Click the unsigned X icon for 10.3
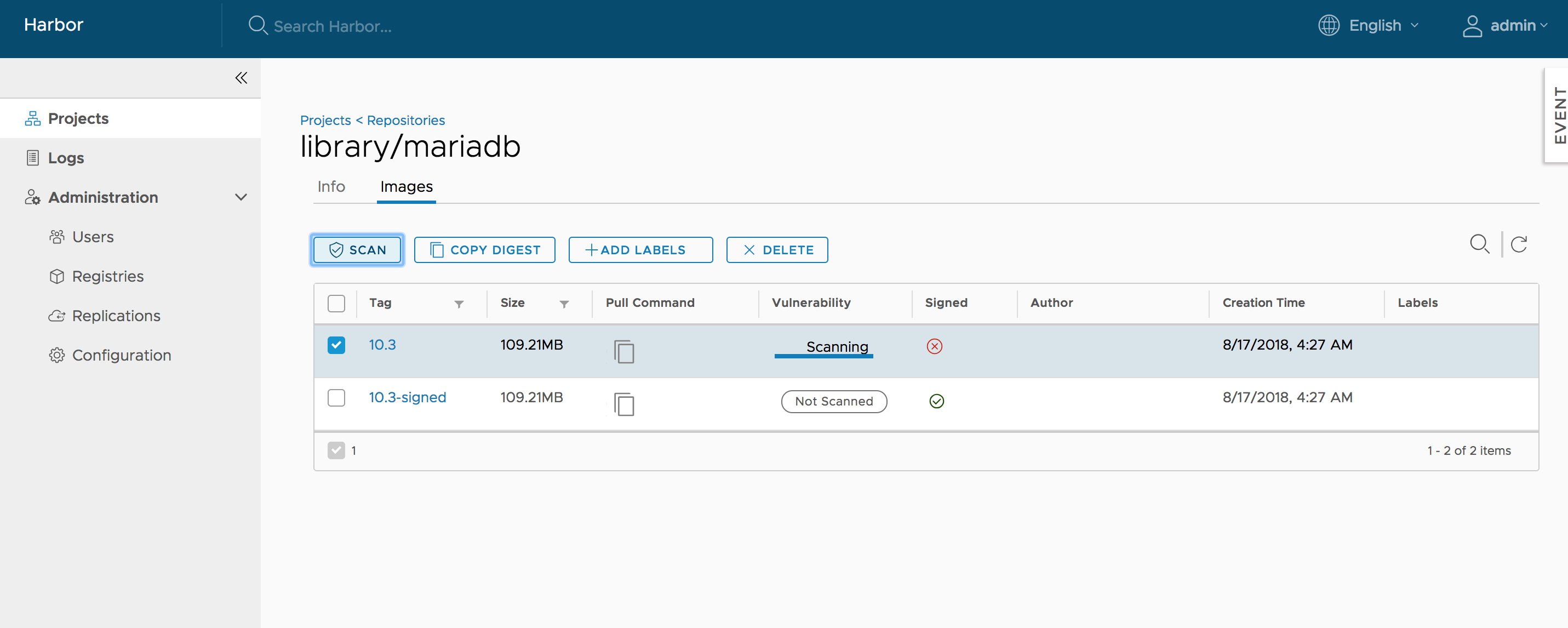 point(935,346)
